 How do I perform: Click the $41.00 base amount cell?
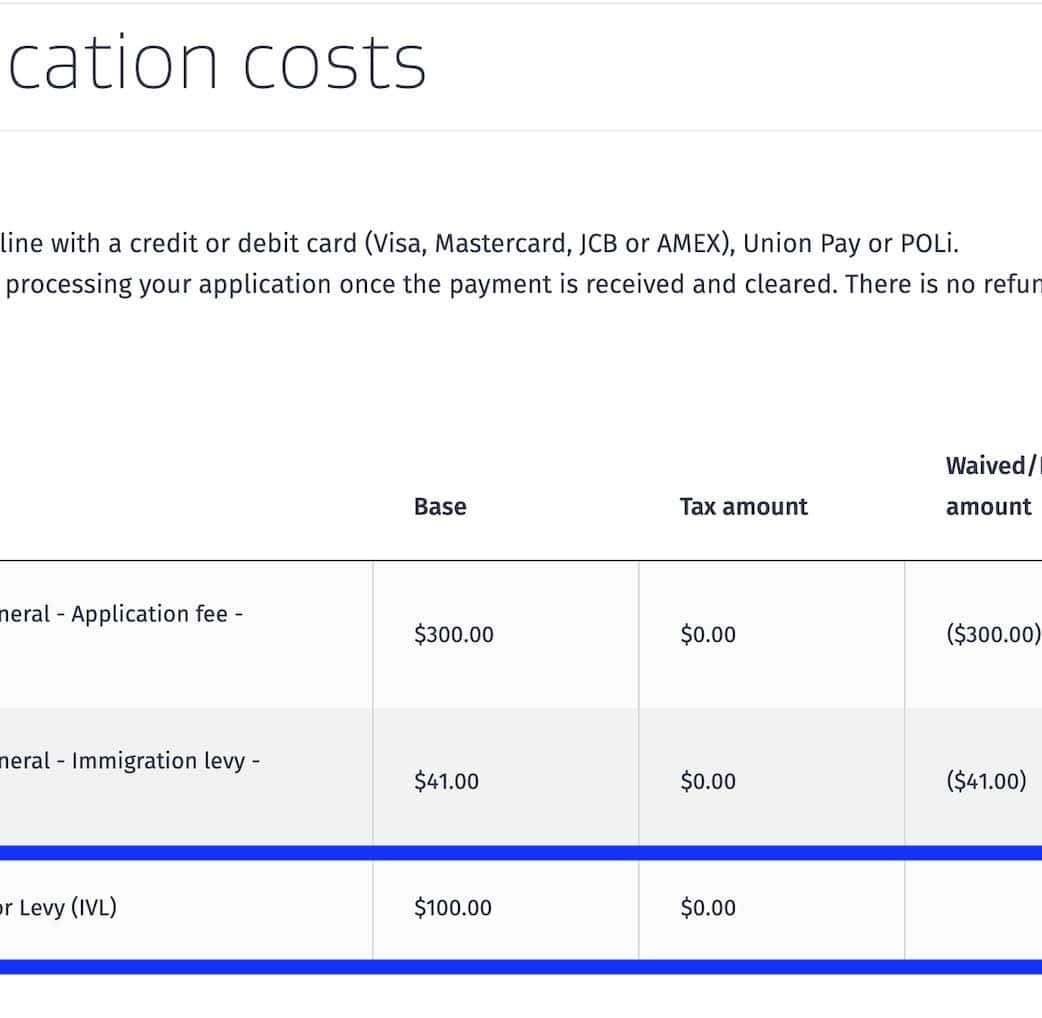coord(447,782)
